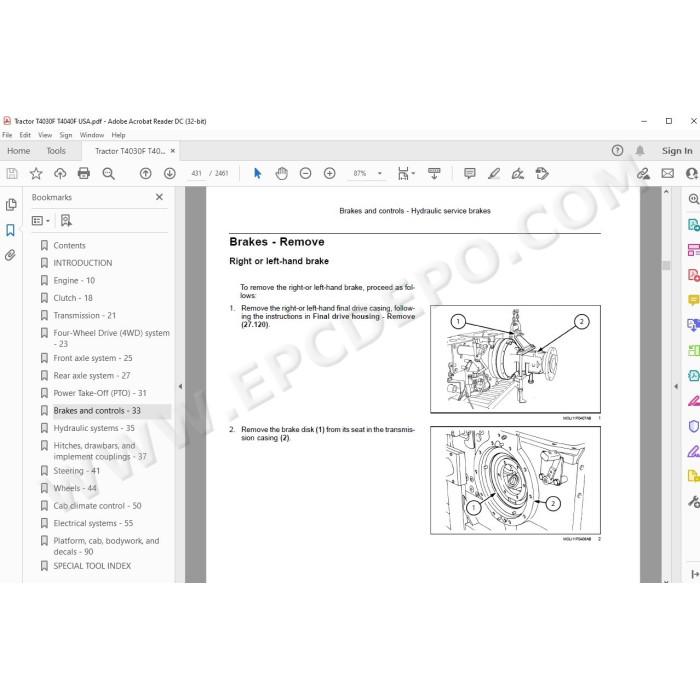
Task: Click the current page number field
Action: click(x=196, y=173)
